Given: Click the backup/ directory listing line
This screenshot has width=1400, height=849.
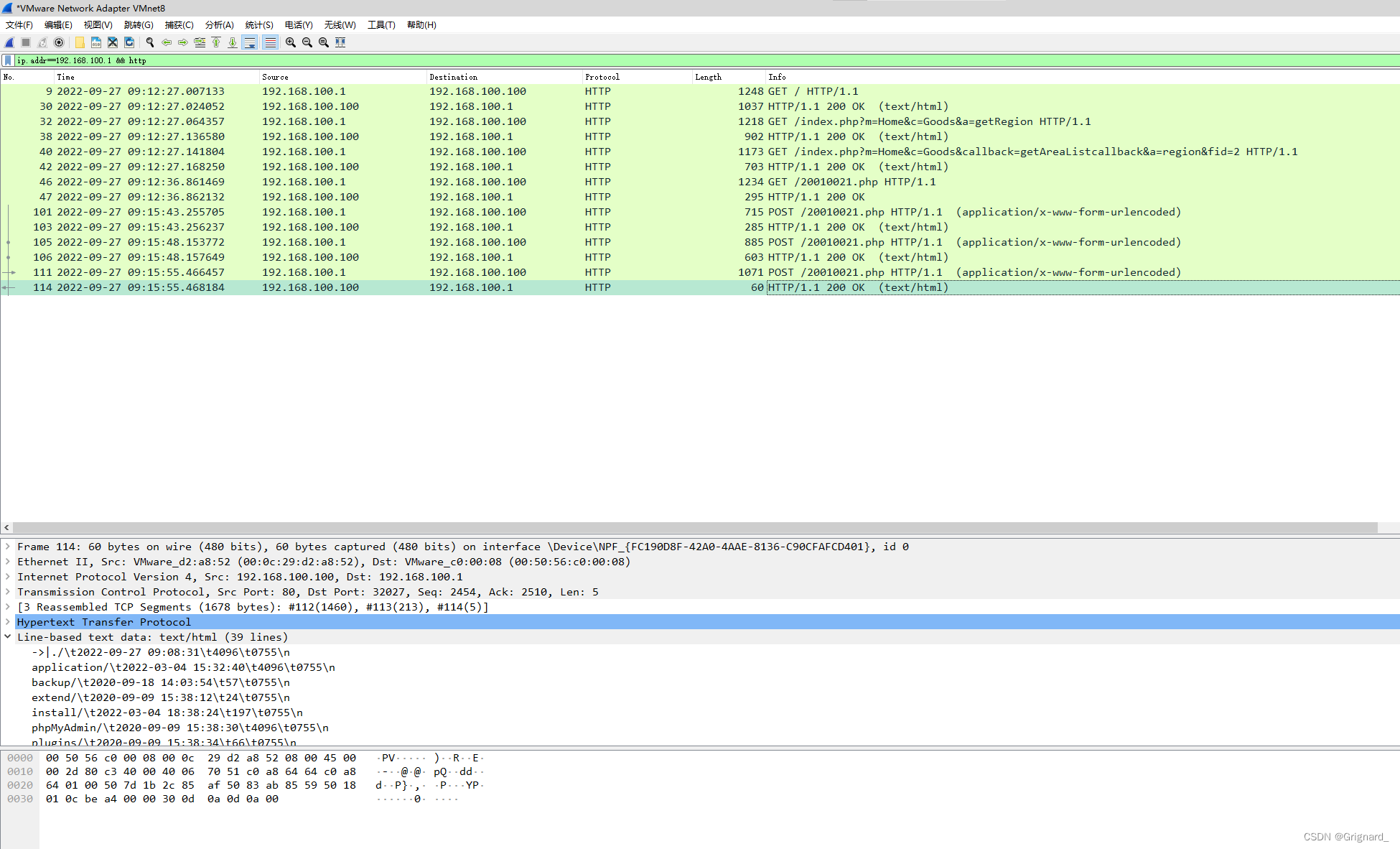Looking at the screenshot, I should click(x=161, y=682).
